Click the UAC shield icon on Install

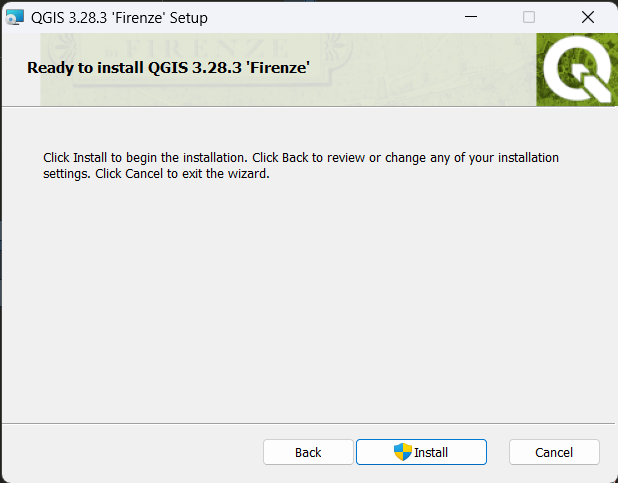(x=402, y=452)
